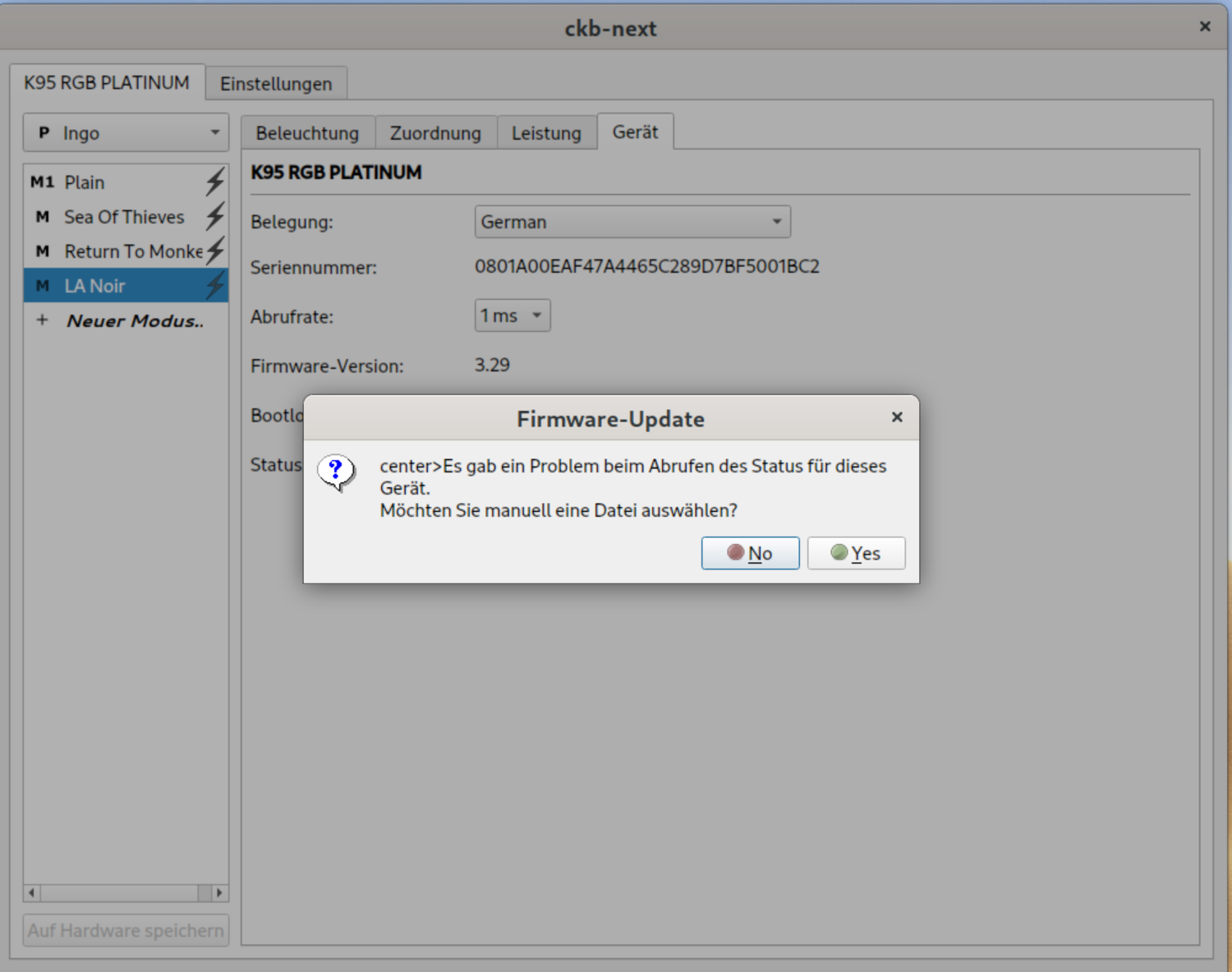Open the Zuordnung tab
Image resolution: width=1232 pixels, height=972 pixels.
(435, 132)
